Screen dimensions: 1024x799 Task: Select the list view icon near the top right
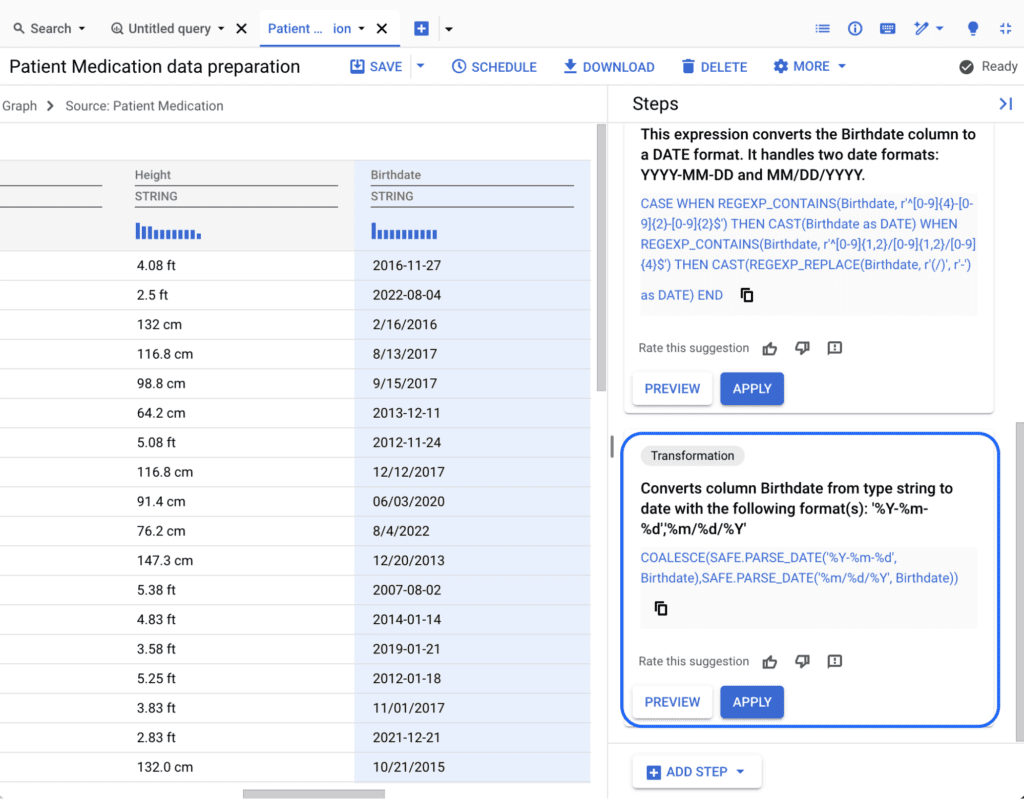[x=822, y=28]
